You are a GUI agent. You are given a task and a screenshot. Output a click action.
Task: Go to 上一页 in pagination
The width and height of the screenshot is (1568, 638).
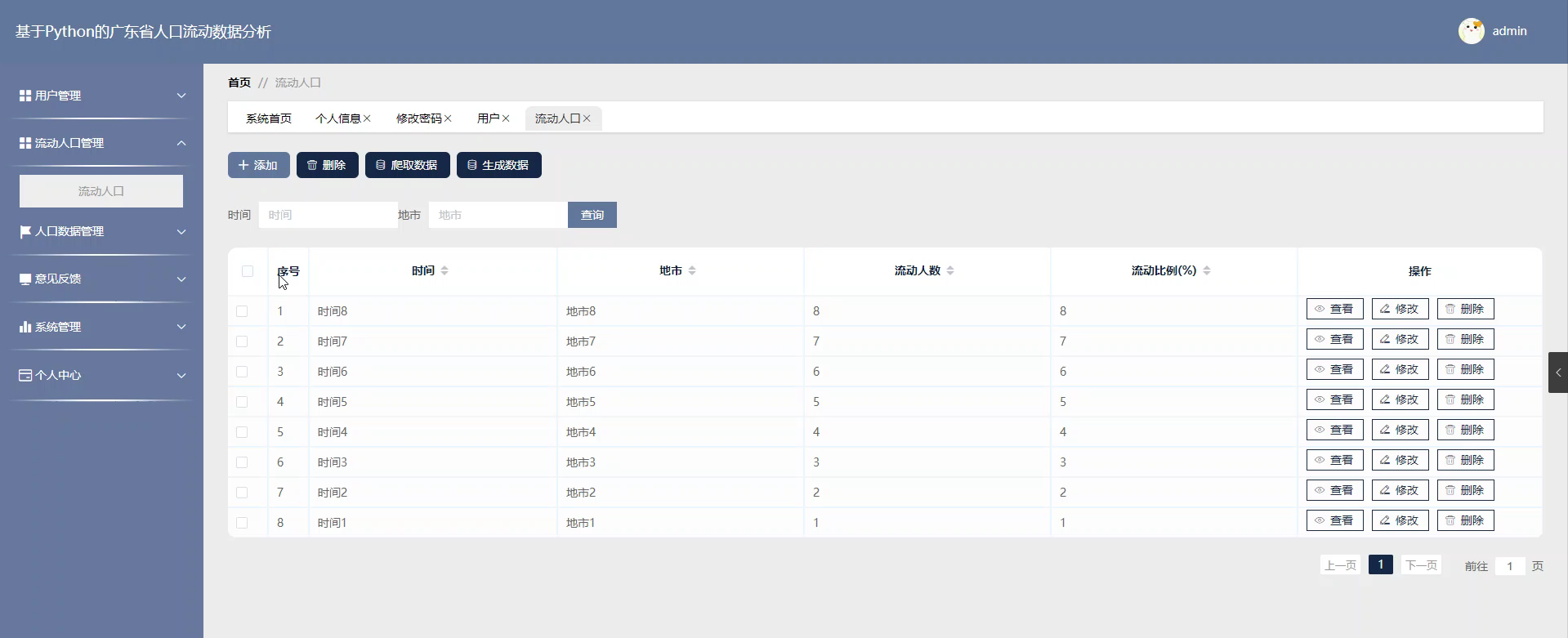(1340, 565)
